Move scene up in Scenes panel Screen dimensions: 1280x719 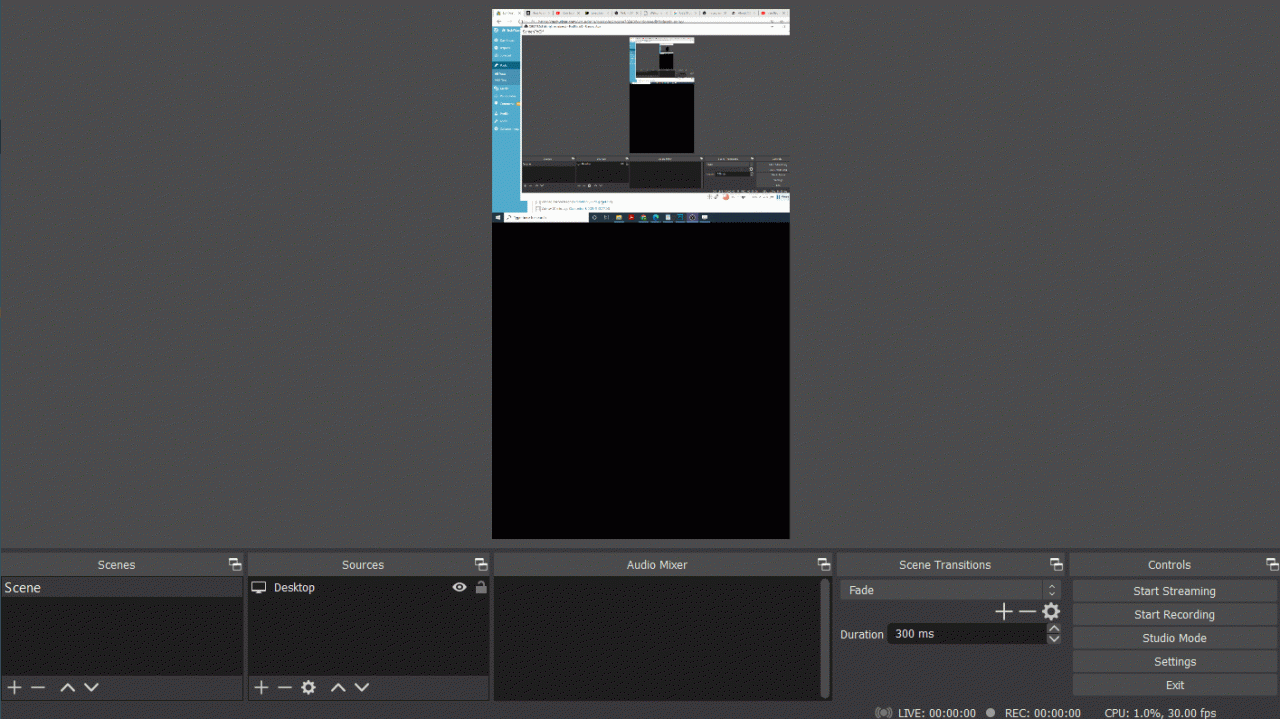pyautogui.click(x=67, y=687)
